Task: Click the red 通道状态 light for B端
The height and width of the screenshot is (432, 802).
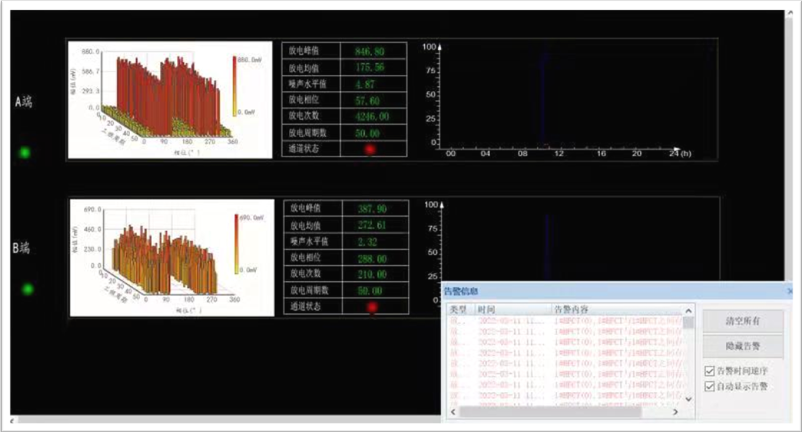Action: pos(371,307)
